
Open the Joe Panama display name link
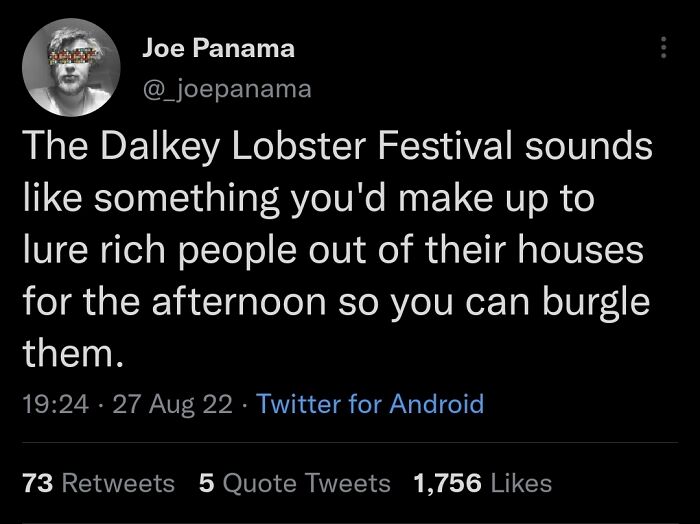218,47
